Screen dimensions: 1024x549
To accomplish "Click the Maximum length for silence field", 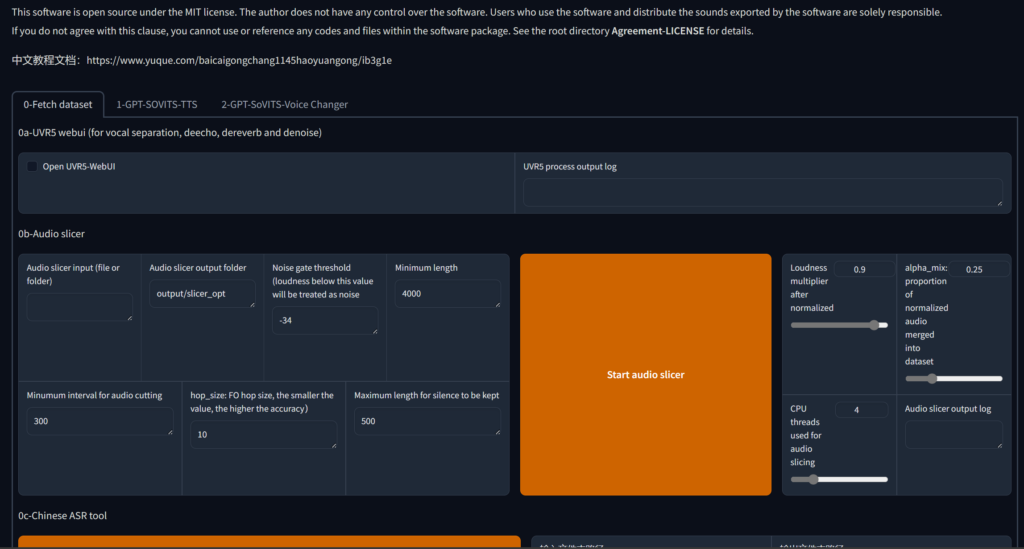I will pos(427,421).
